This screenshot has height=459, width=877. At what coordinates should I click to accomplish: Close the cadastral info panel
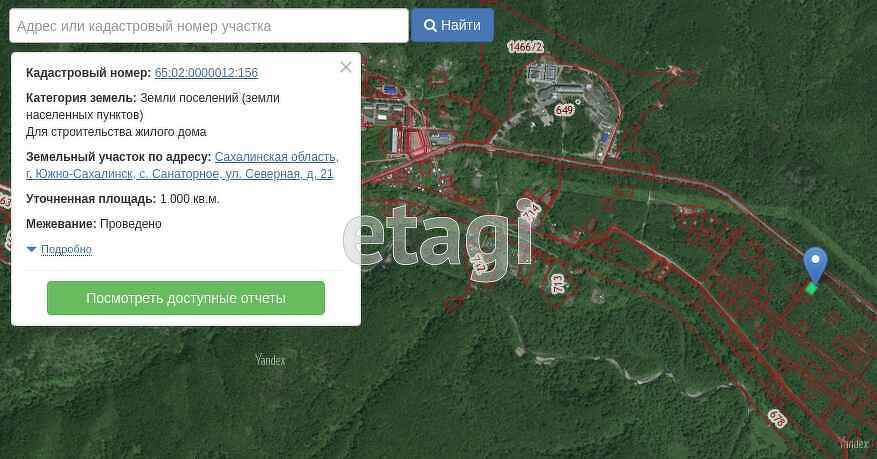click(345, 67)
